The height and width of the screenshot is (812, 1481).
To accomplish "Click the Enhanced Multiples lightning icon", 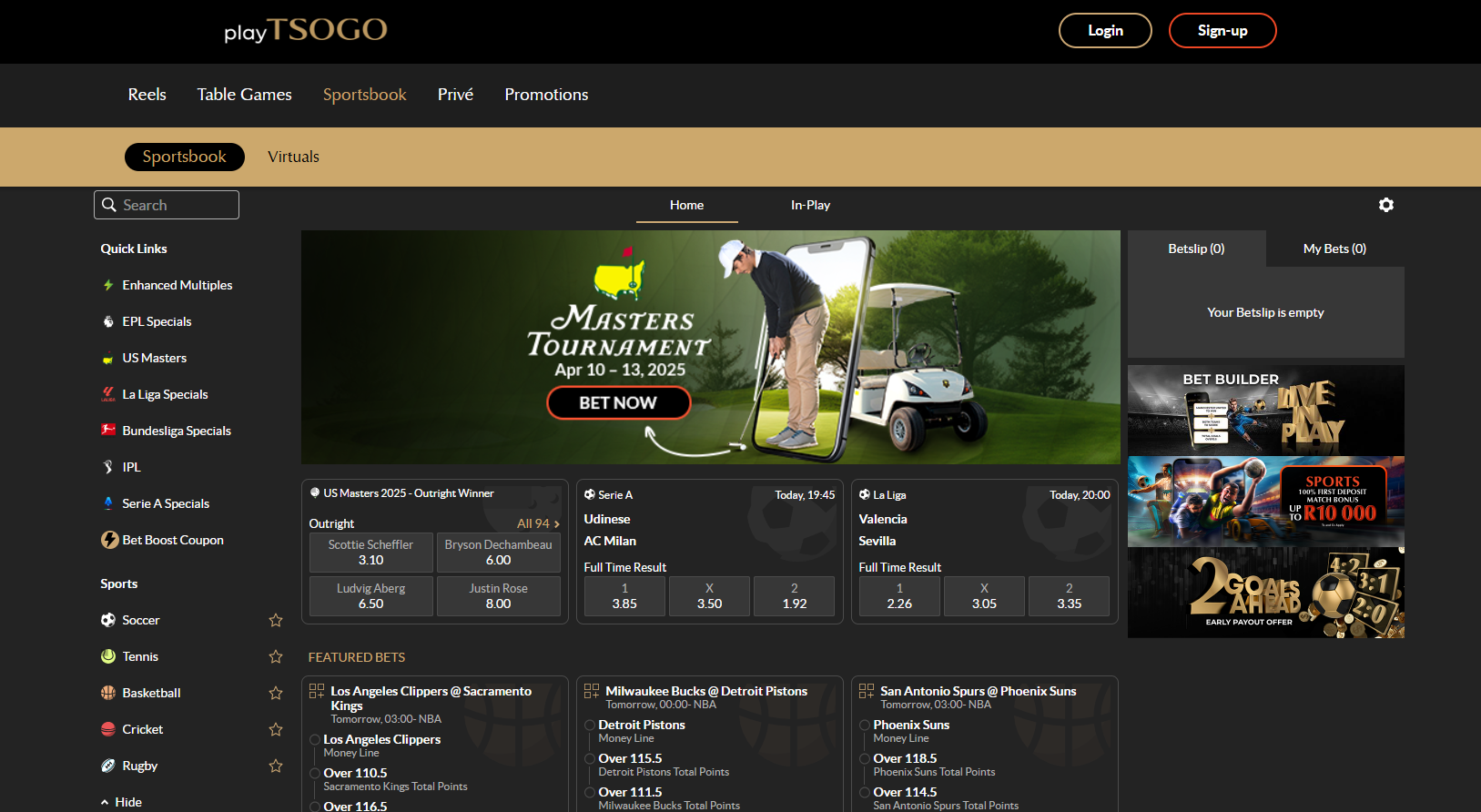I will click(108, 285).
